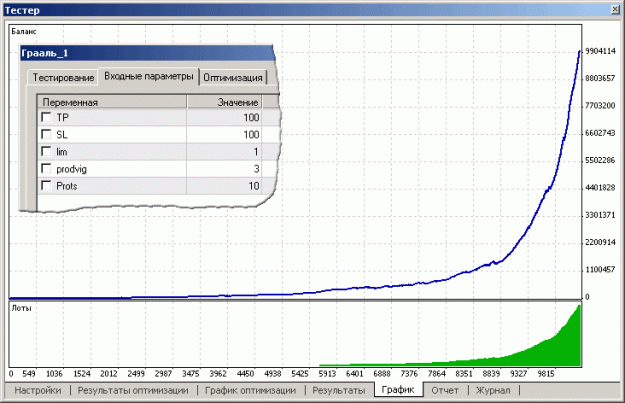Click the balance axis value 4401828

point(600,187)
